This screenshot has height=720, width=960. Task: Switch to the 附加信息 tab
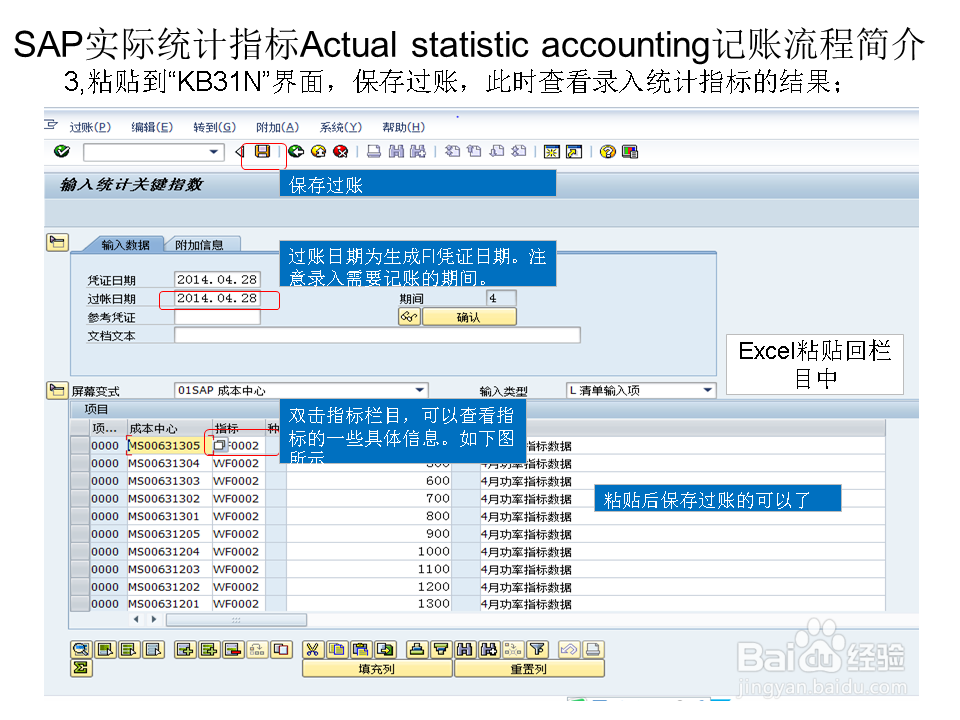tap(200, 244)
